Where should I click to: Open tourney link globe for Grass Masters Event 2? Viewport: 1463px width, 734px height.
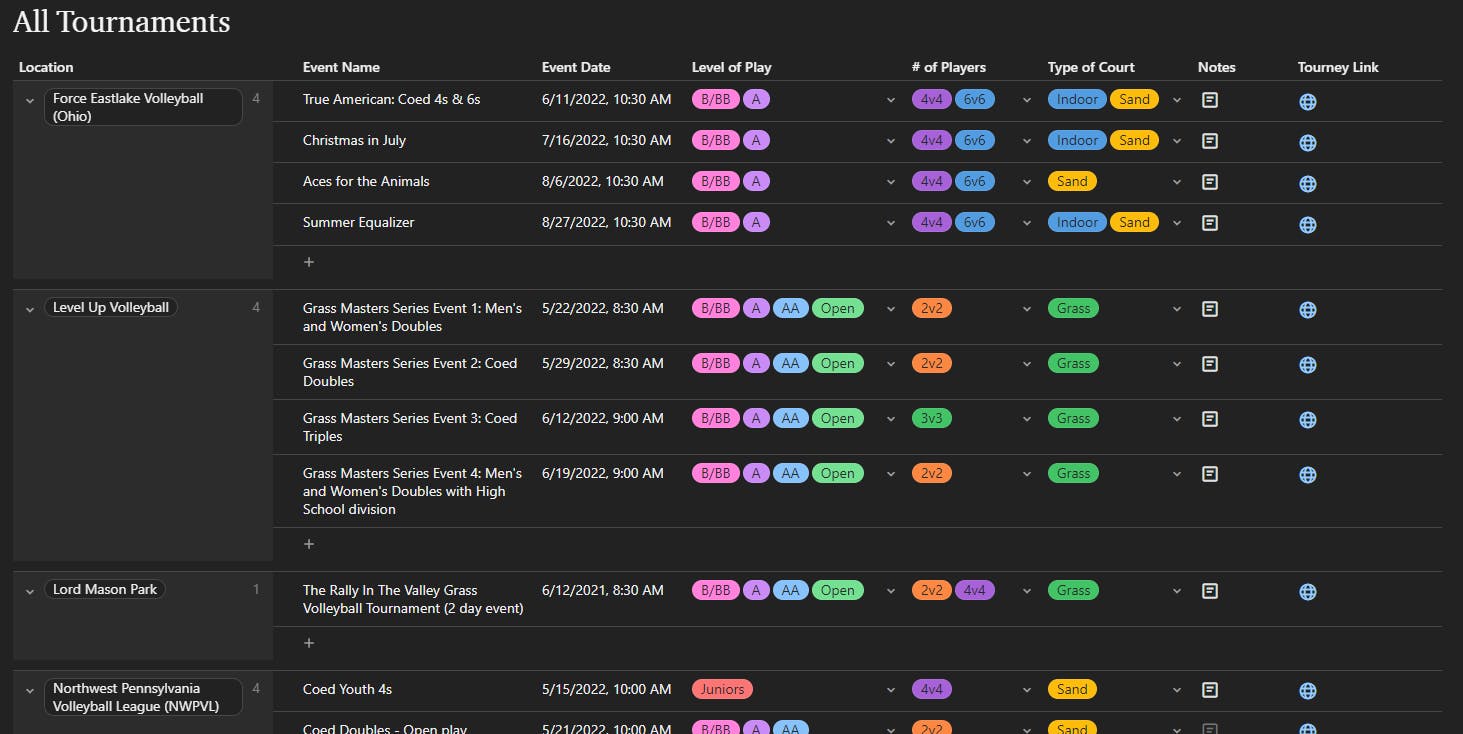(x=1307, y=366)
